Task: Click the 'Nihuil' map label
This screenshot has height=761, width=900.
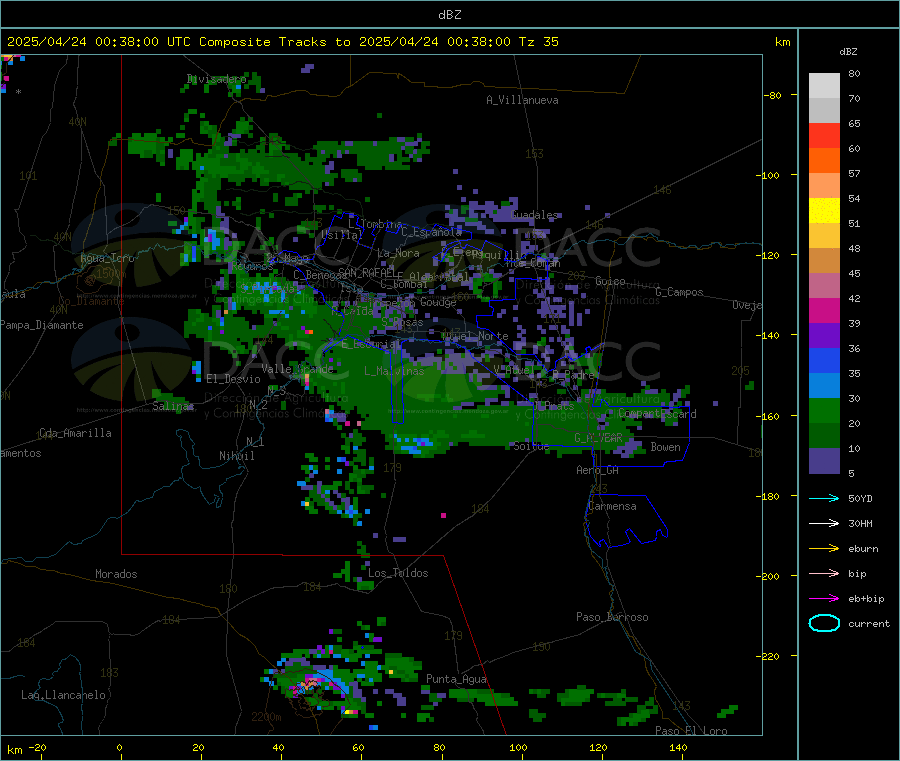Action: click(x=236, y=456)
